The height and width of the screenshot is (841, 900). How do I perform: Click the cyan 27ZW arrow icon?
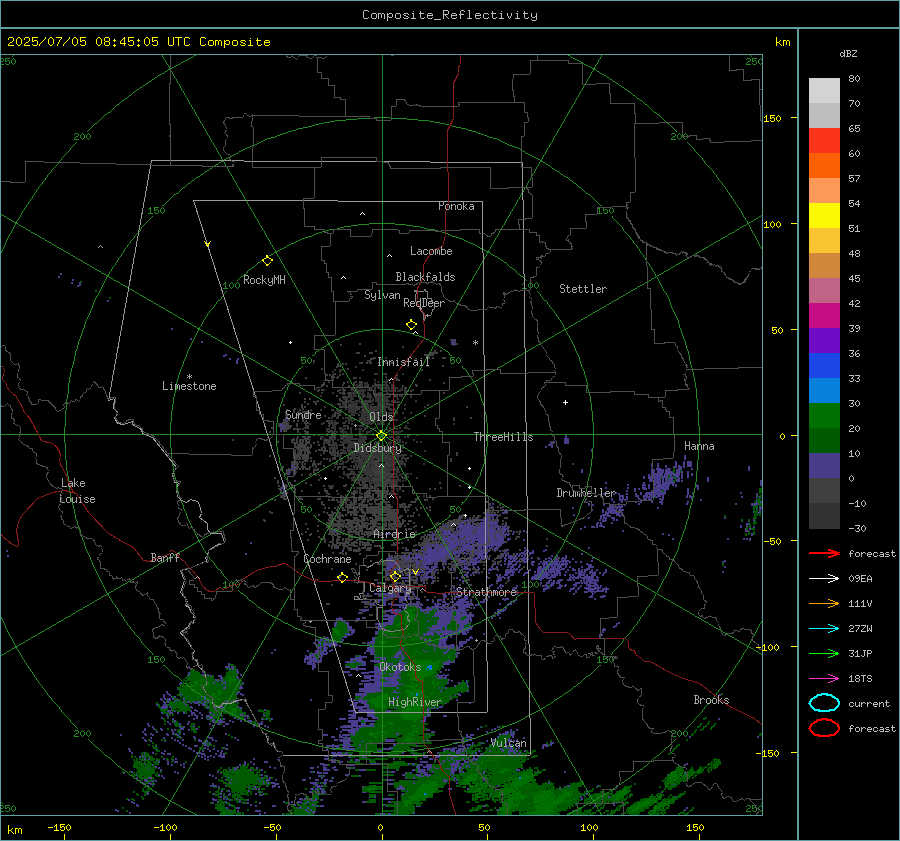[x=824, y=629]
